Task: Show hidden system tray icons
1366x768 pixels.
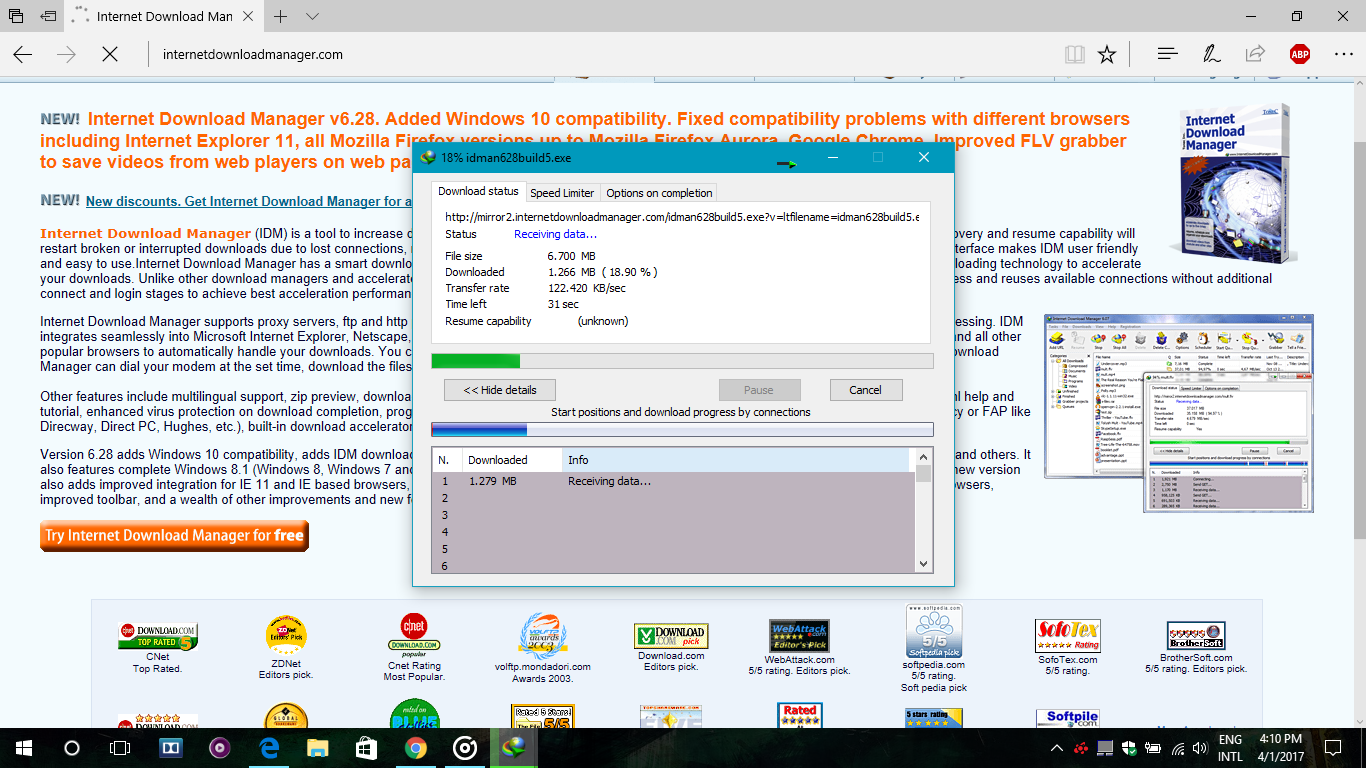Action: click(x=1057, y=748)
